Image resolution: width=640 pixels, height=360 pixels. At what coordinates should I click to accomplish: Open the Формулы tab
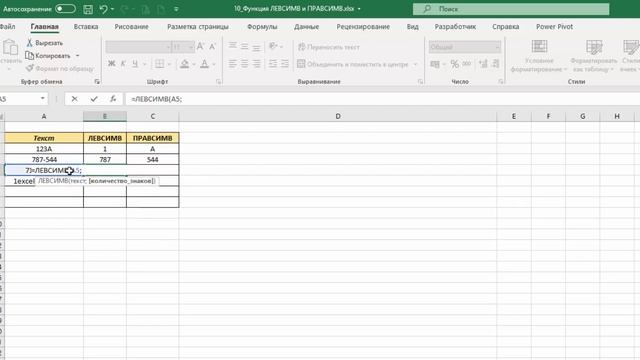pyautogui.click(x=262, y=27)
